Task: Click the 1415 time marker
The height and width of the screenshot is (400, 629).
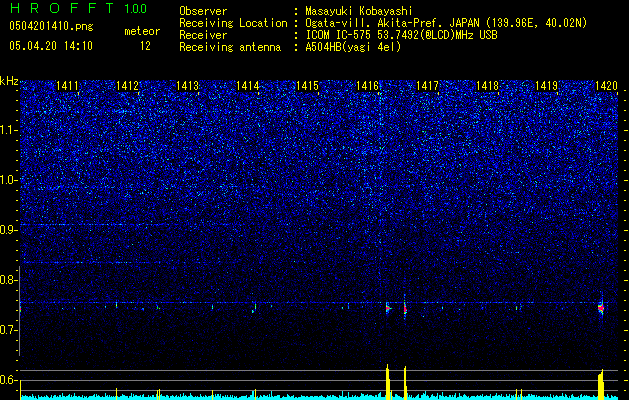Action: pos(307,86)
